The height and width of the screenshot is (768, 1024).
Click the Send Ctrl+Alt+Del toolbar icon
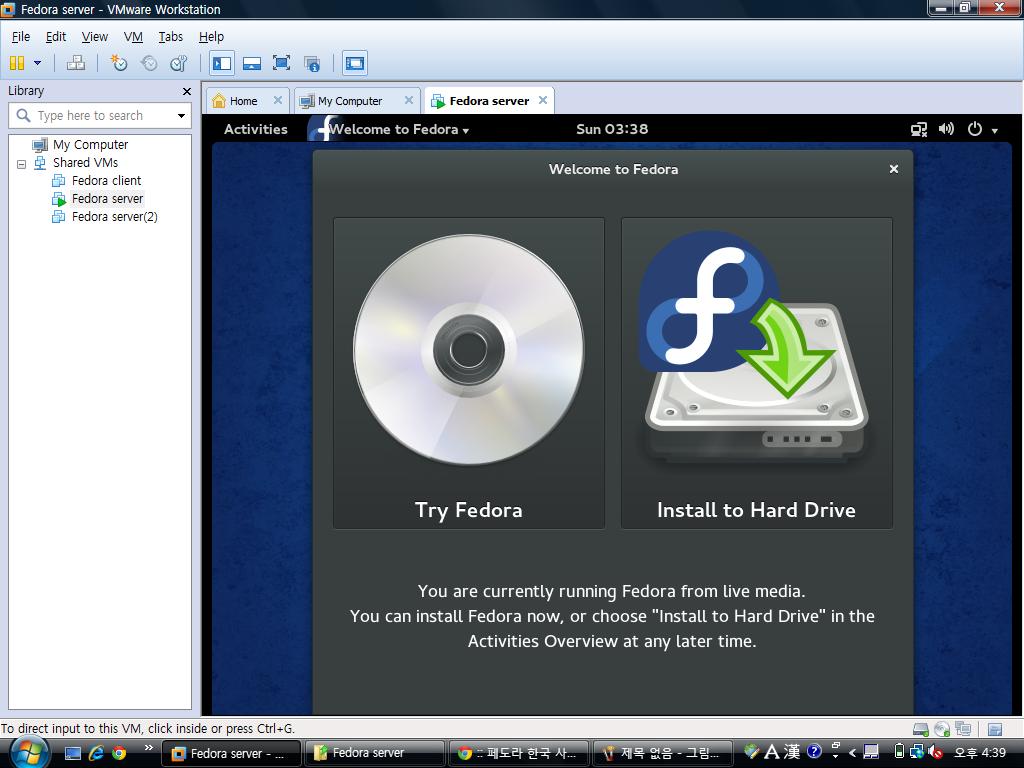click(x=76, y=63)
